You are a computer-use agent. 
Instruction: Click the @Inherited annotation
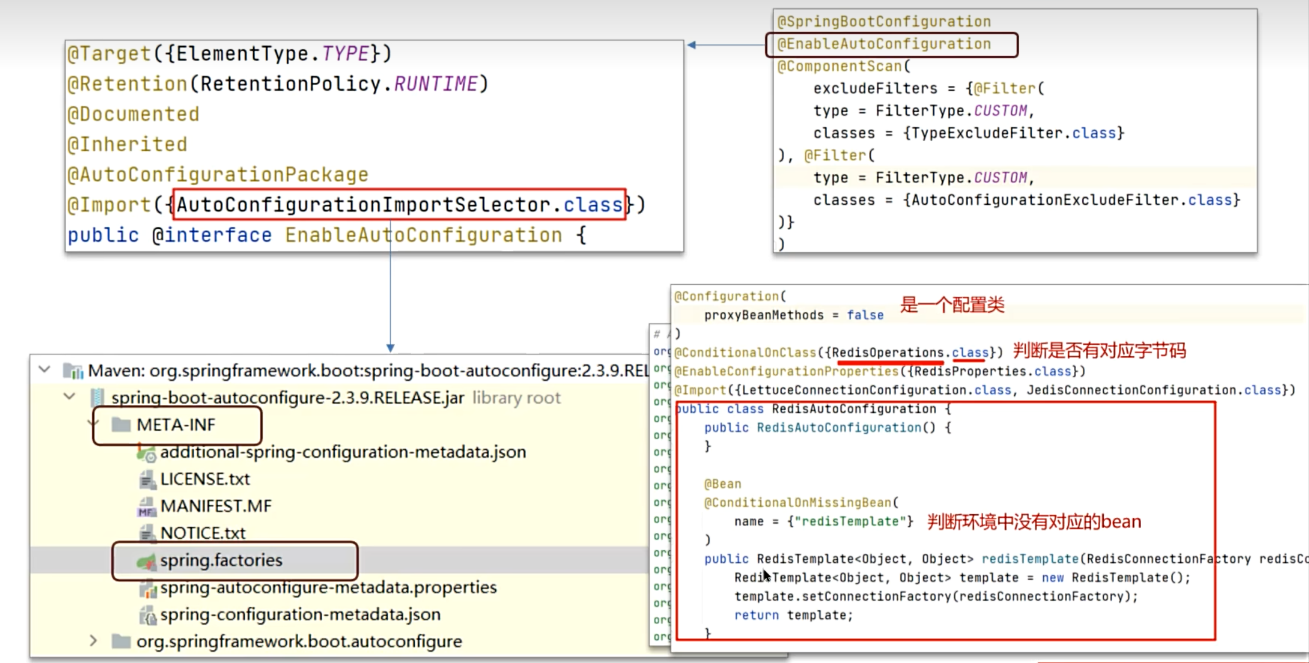pyautogui.click(x=127, y=145)
